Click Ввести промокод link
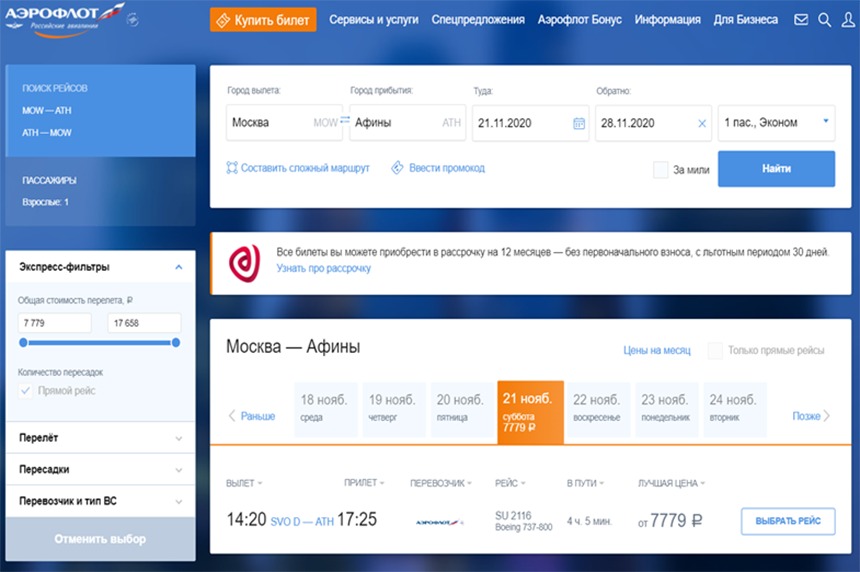Screen dimensions: 860x572 coord(438,168)
